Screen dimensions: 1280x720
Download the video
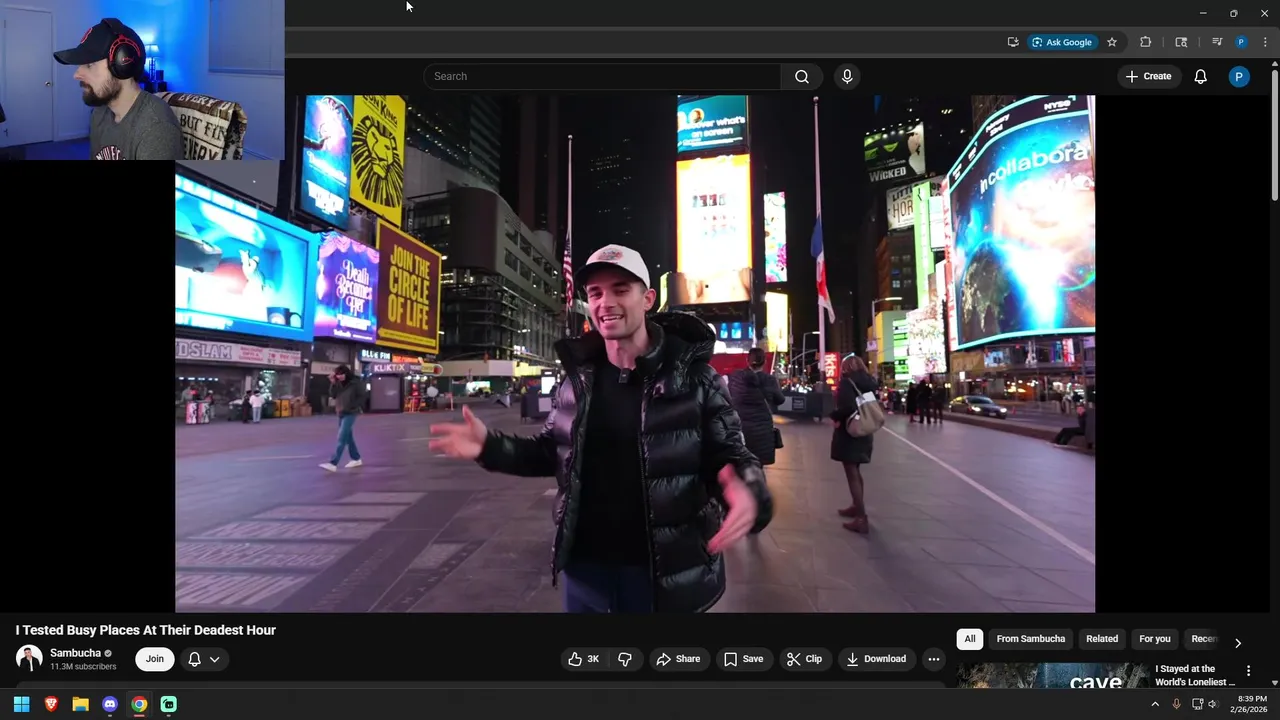[x=876, y=659]
